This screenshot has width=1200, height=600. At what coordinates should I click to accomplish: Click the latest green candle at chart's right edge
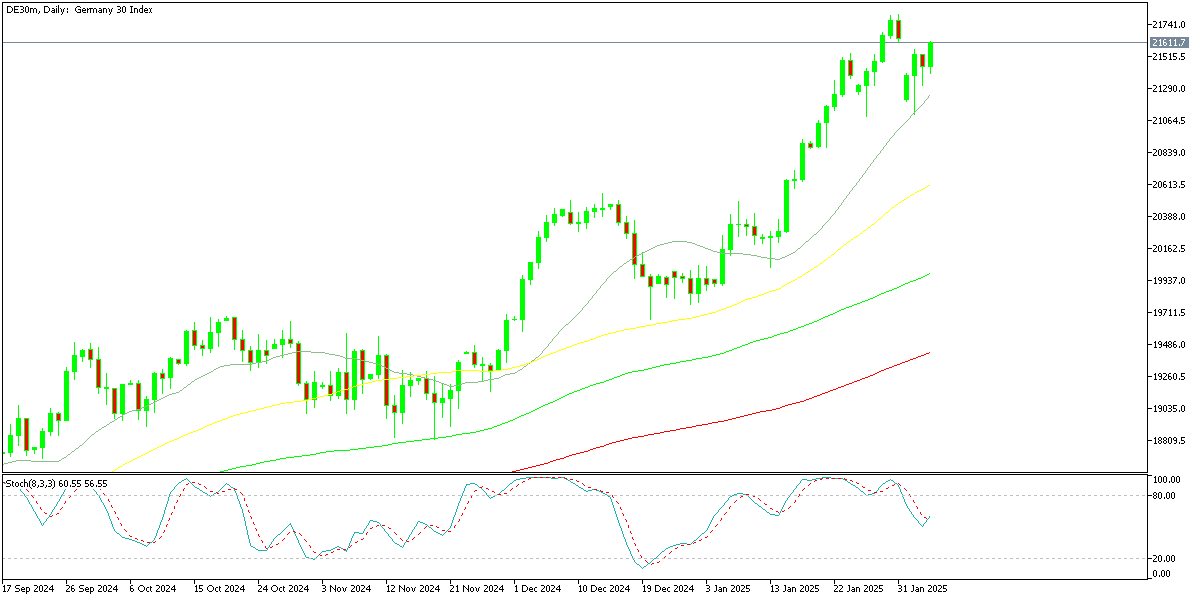pyautogui.click(x=931, y=55)
